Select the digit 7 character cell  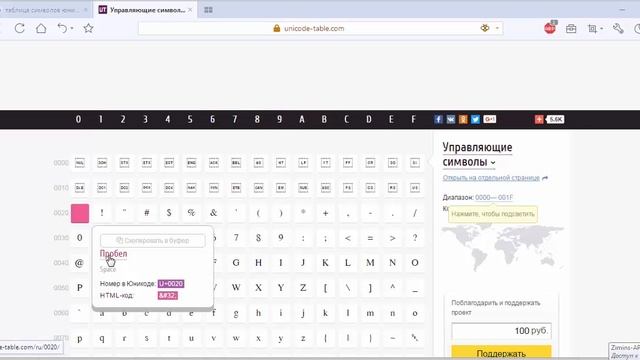(236, 238)
